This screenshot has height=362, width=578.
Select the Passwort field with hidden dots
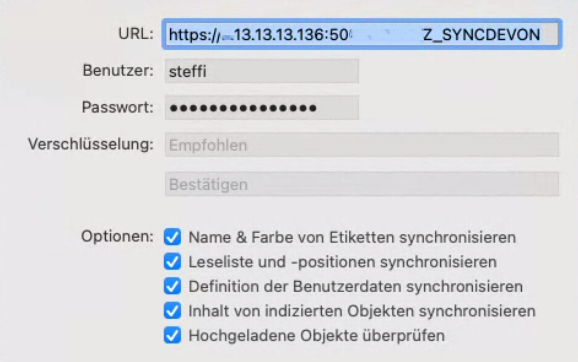point(262,108)
